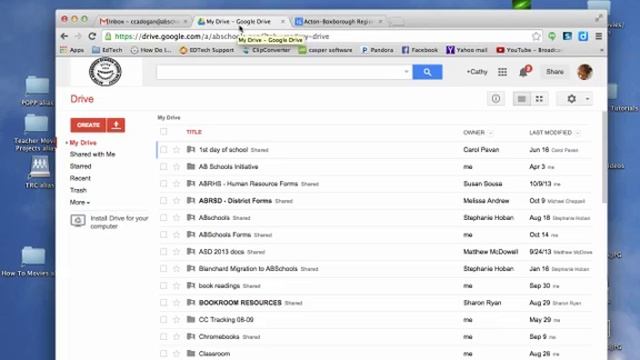
Task: Click the red CREATE button
Action: pos(88,125)
